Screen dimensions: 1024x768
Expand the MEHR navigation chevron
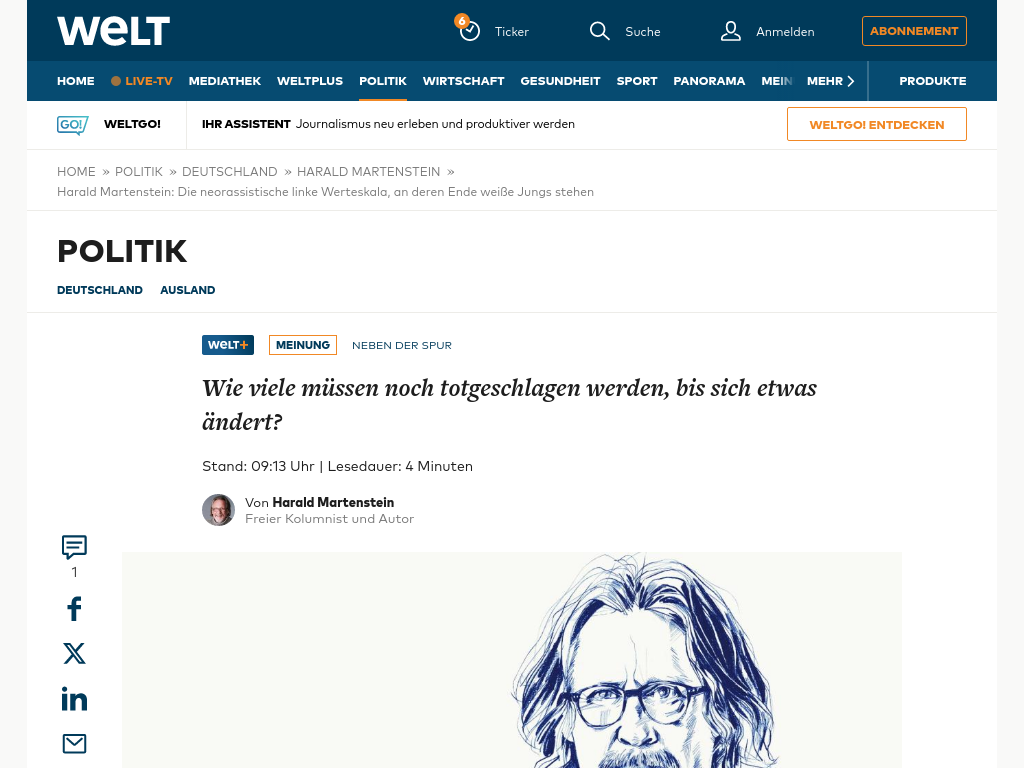click(x=850, y=81)
